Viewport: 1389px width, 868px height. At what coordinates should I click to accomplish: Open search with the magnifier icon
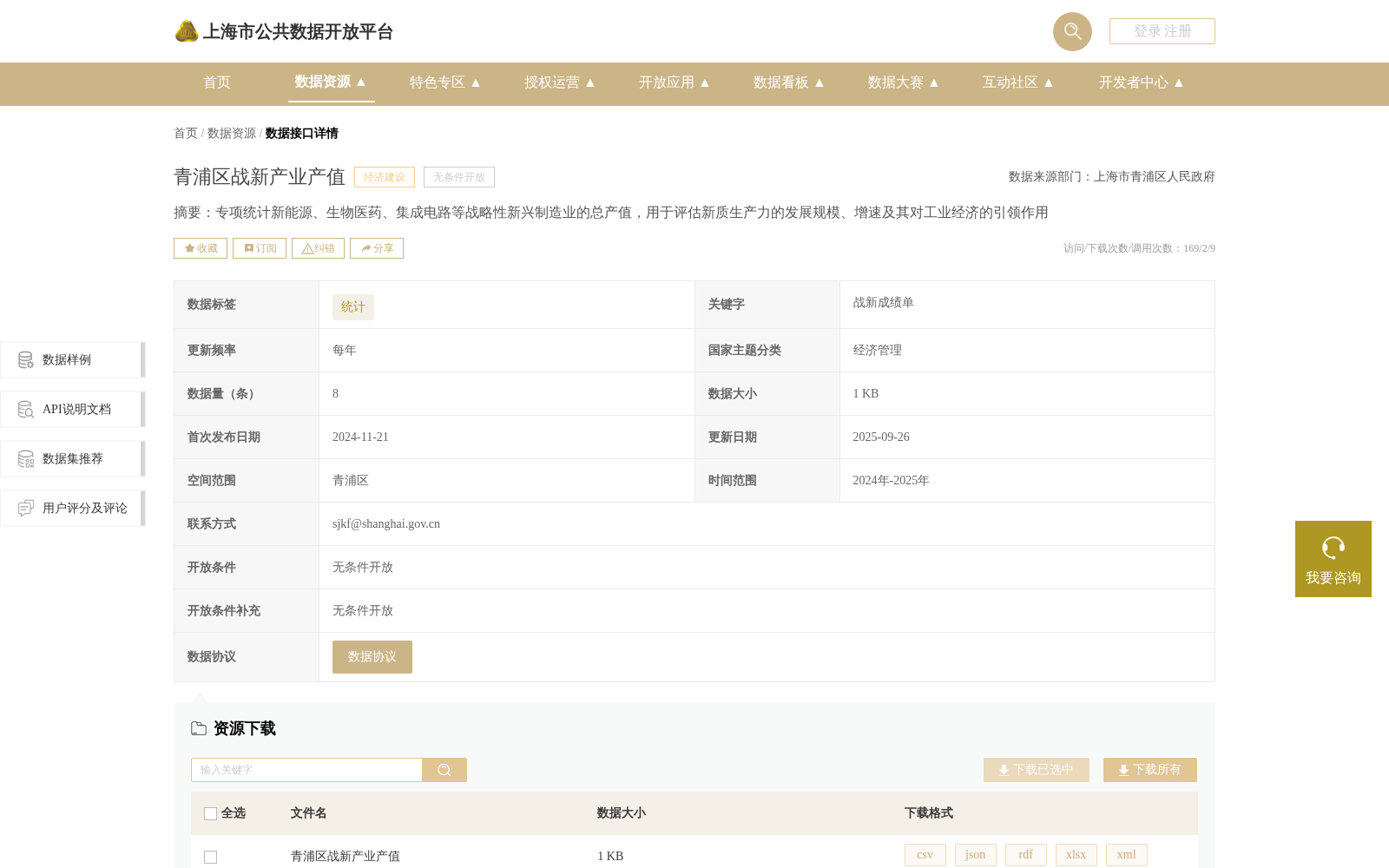click(1072, 31)
